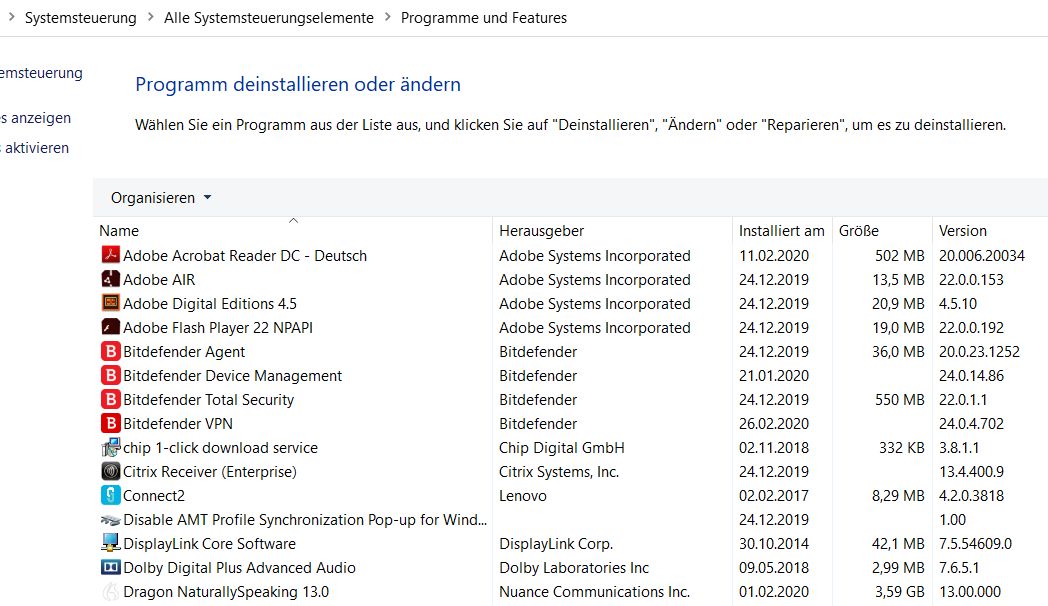Select Dragon NaturallySpeaking 13.0 name
Viewport: 1048px width, 606px height.
coord(226,593)
